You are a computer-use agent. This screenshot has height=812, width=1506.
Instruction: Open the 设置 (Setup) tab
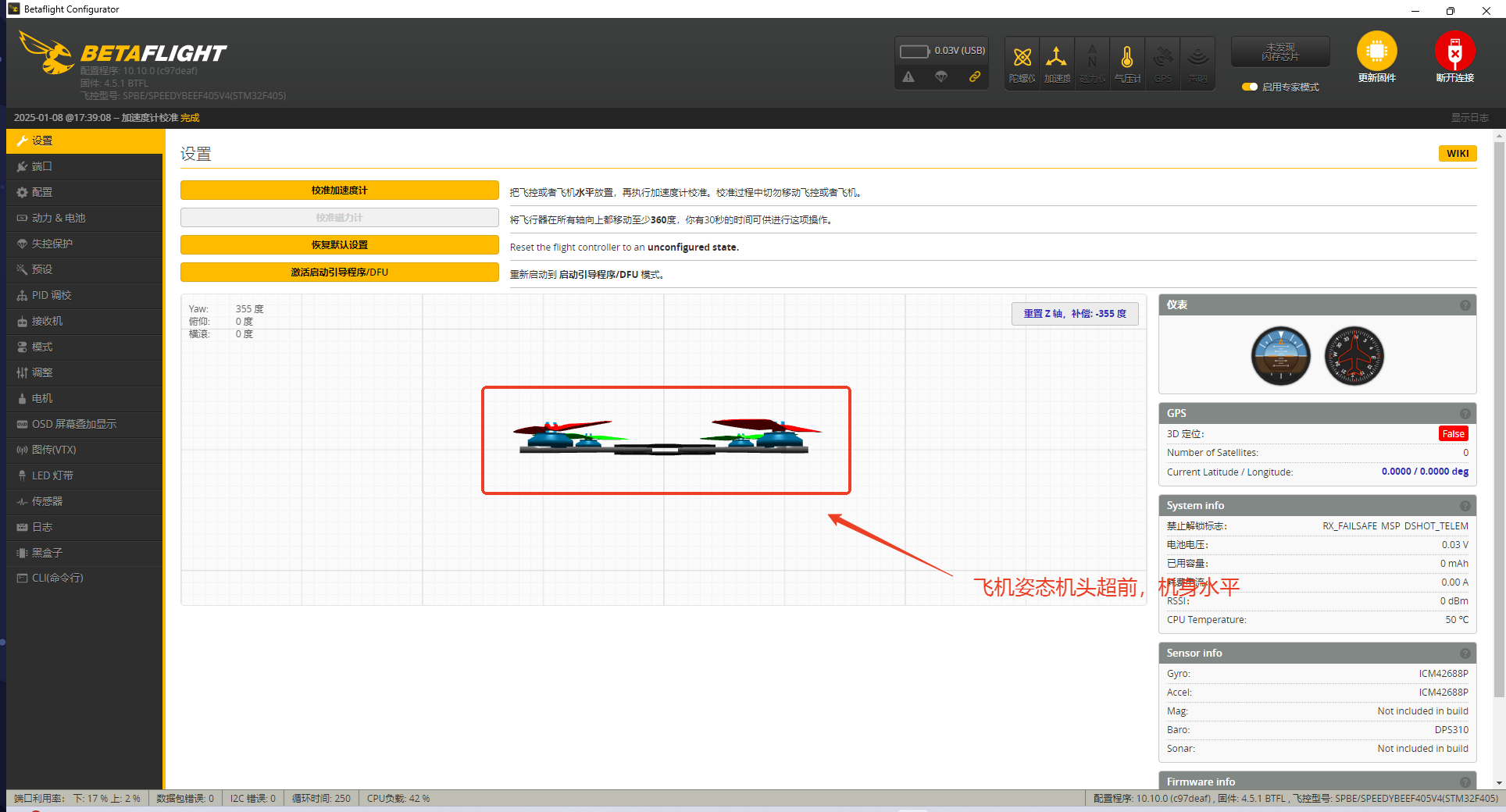click(x=84, y=141)
